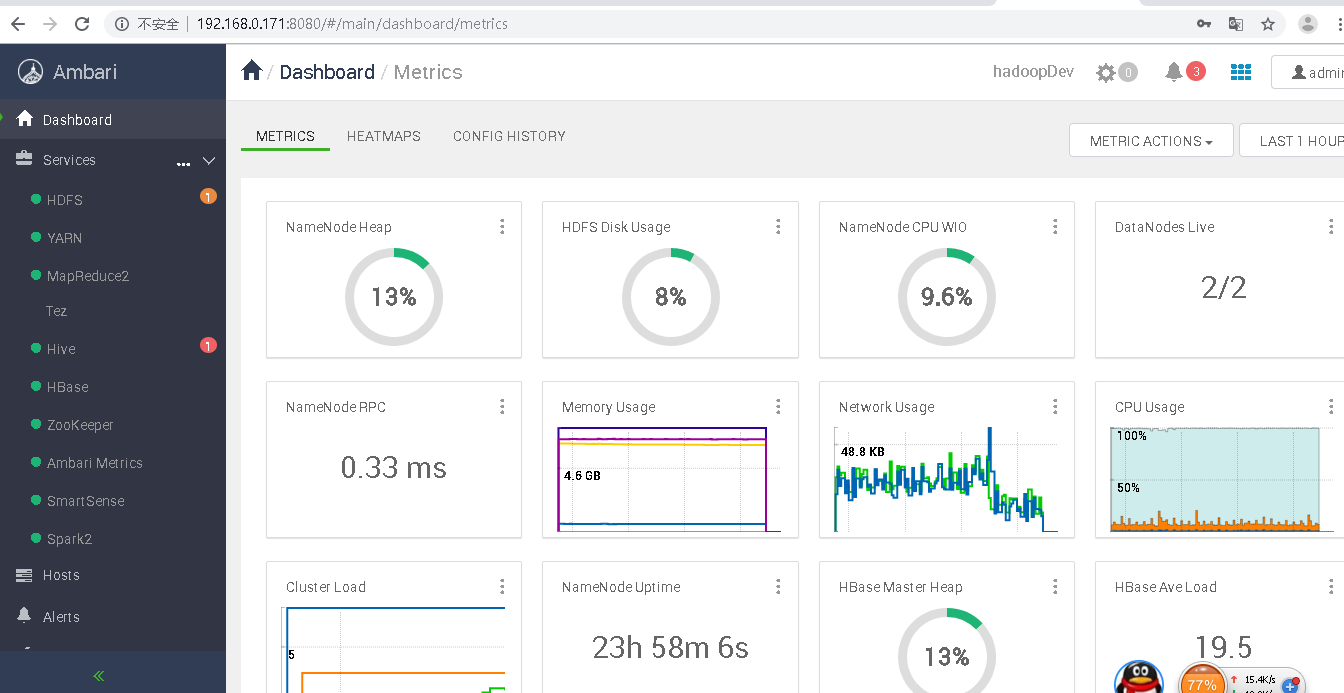Switch to the HEATMAPS tab
This screenshot has height=693, width=1344.
pyautogui.click(x=384, y=136)
